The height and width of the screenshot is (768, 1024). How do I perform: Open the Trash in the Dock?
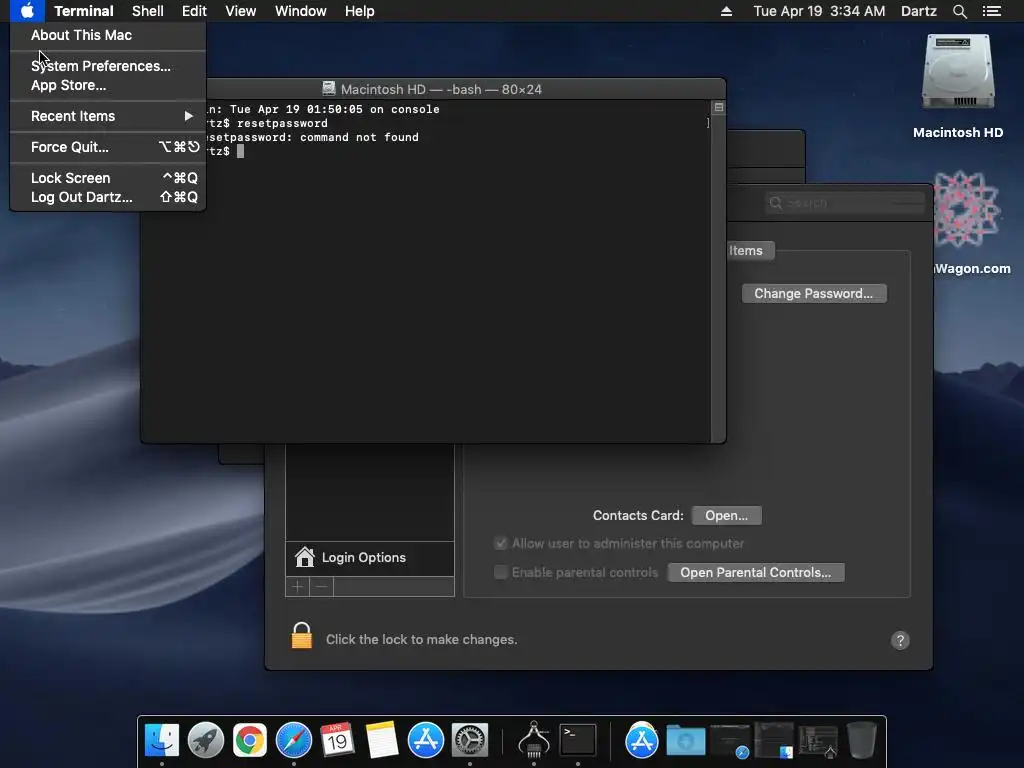861,741
